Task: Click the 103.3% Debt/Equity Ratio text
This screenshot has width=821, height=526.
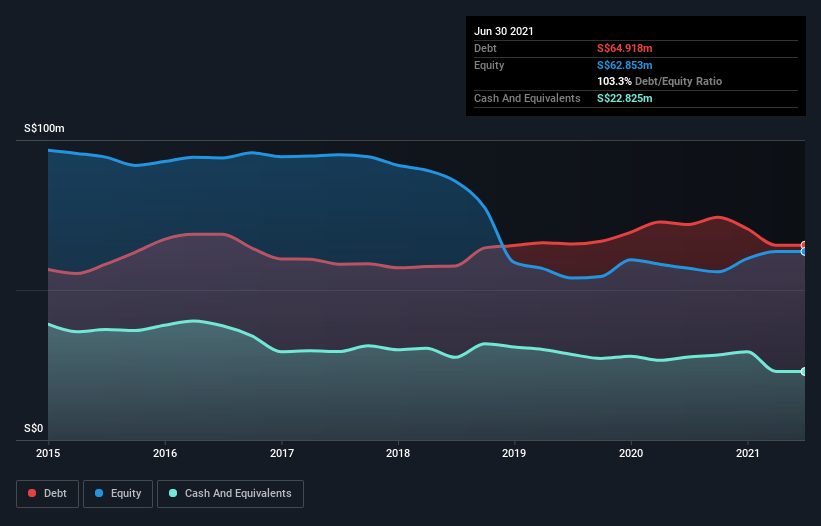Action: click(x=660, y=81)
